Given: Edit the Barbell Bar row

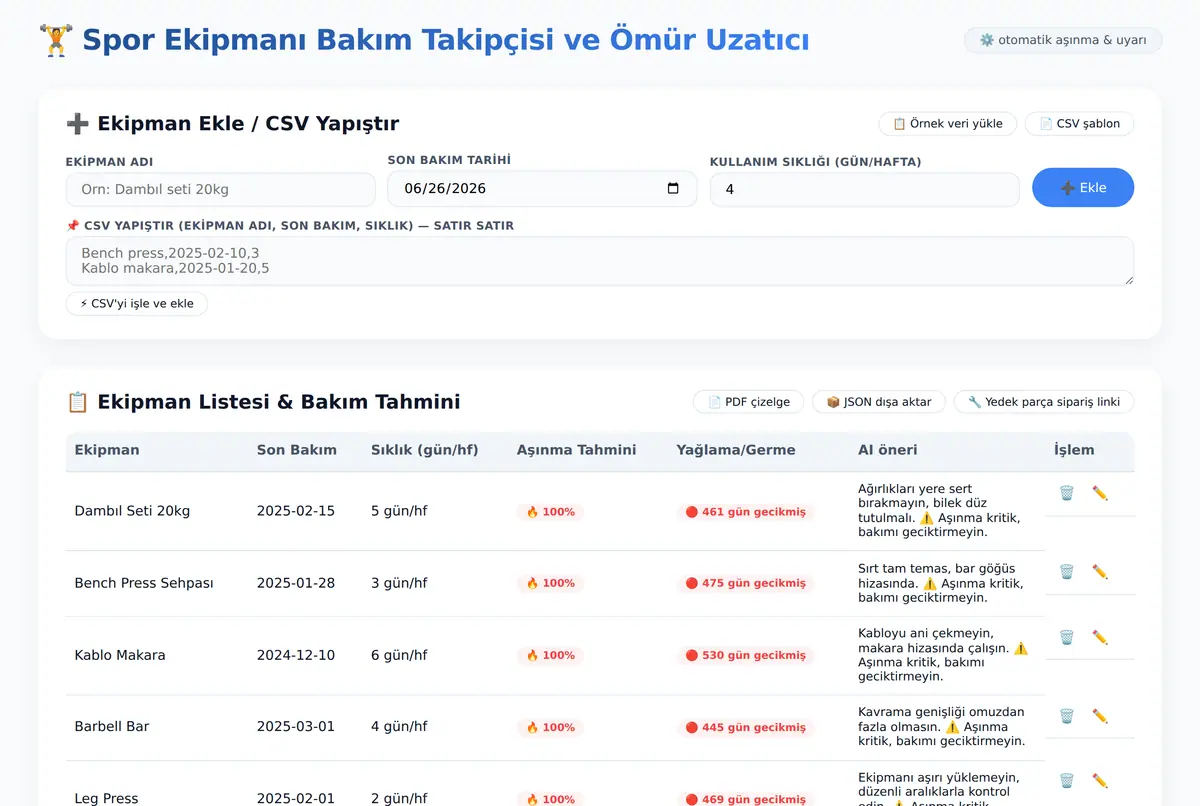Looking at the screenshot, I should pos(1100,716).
